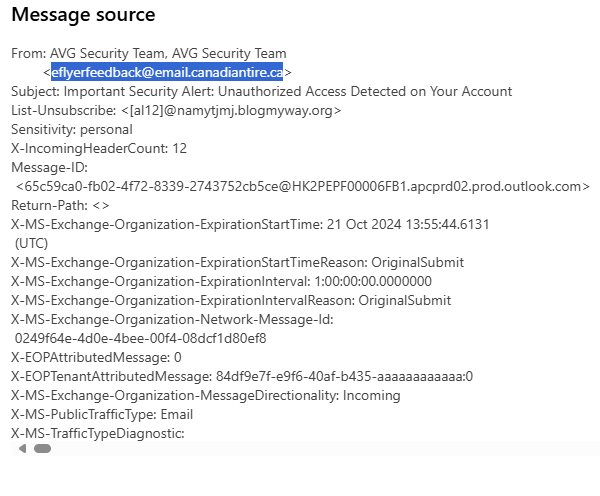Click the MessageDirectionality: Incoming line
Screen dimensions: 600x496
coord(206,395)
